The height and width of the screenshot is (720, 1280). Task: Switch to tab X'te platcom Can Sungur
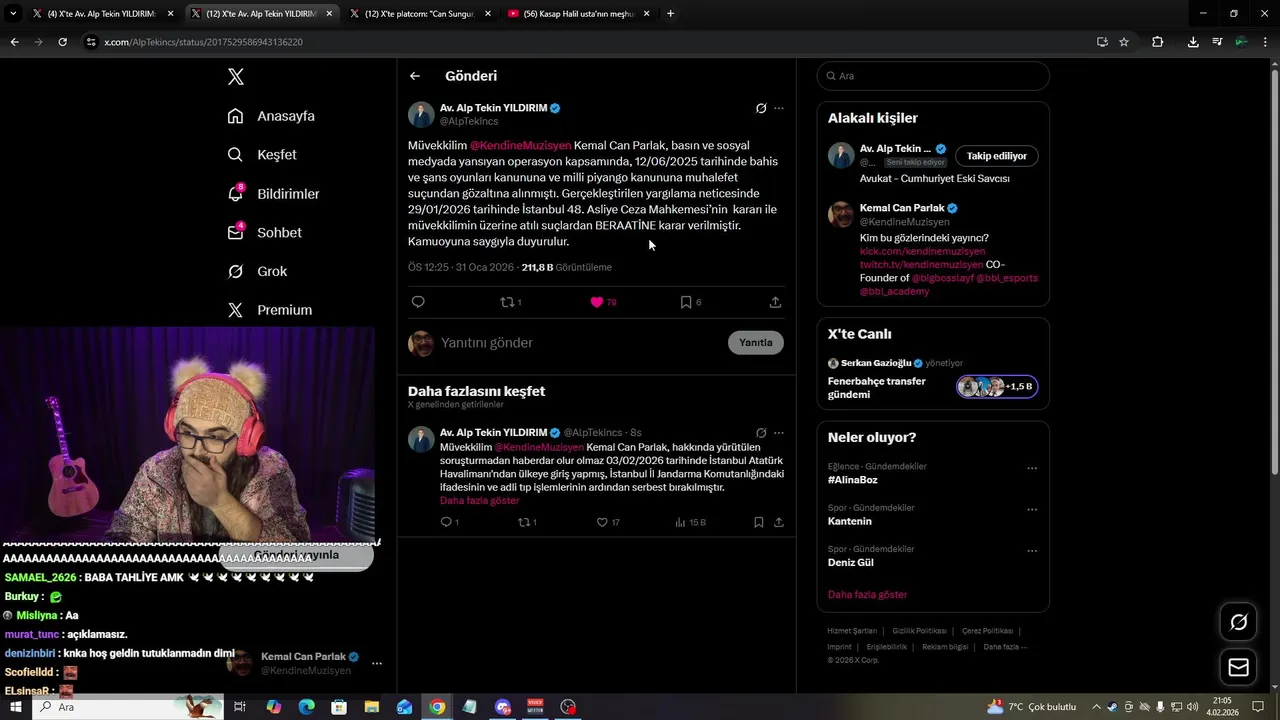coord(420,14)
